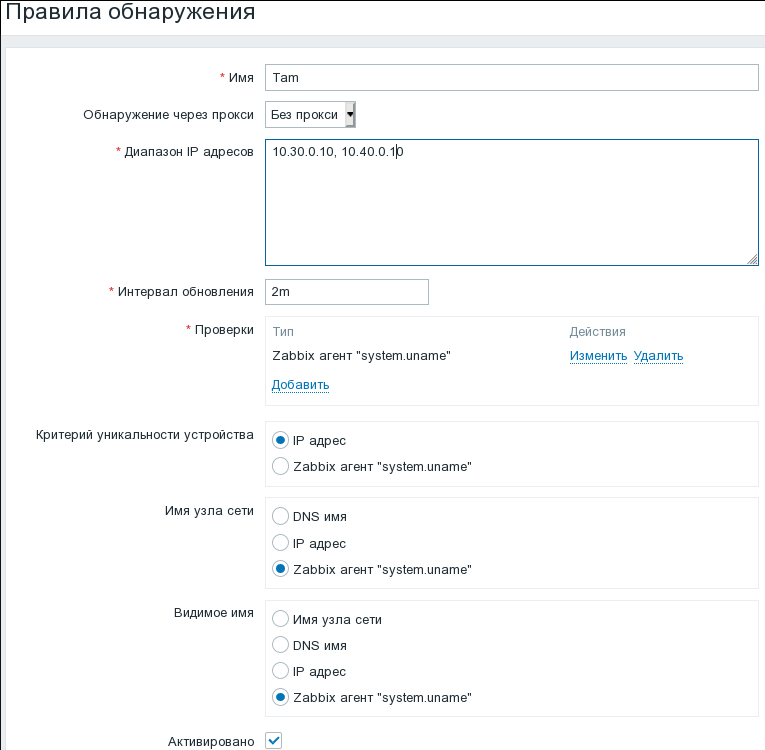The height and width of the screenshot is (750, 765).
Task: Click dropdown arrow next to Без прокси
Action: [x=350, y=115]
